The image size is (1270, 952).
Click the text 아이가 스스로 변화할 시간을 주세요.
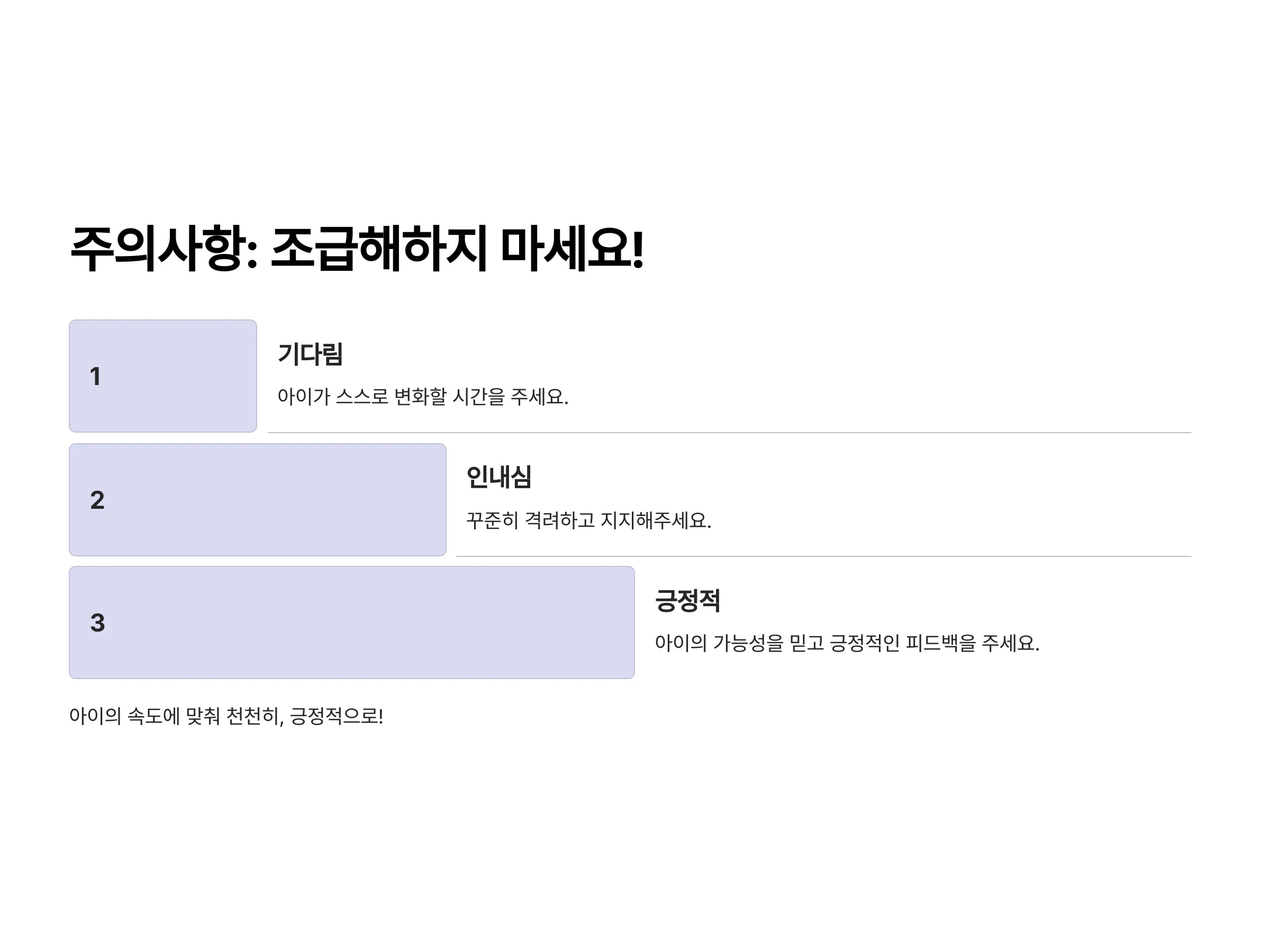423,397
